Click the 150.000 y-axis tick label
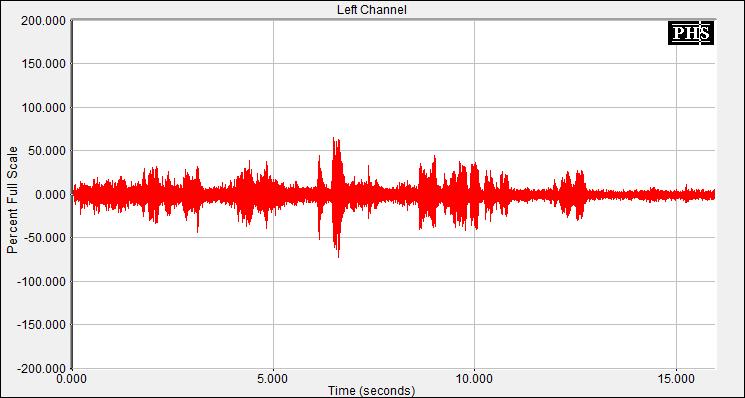 pos(44,64)
